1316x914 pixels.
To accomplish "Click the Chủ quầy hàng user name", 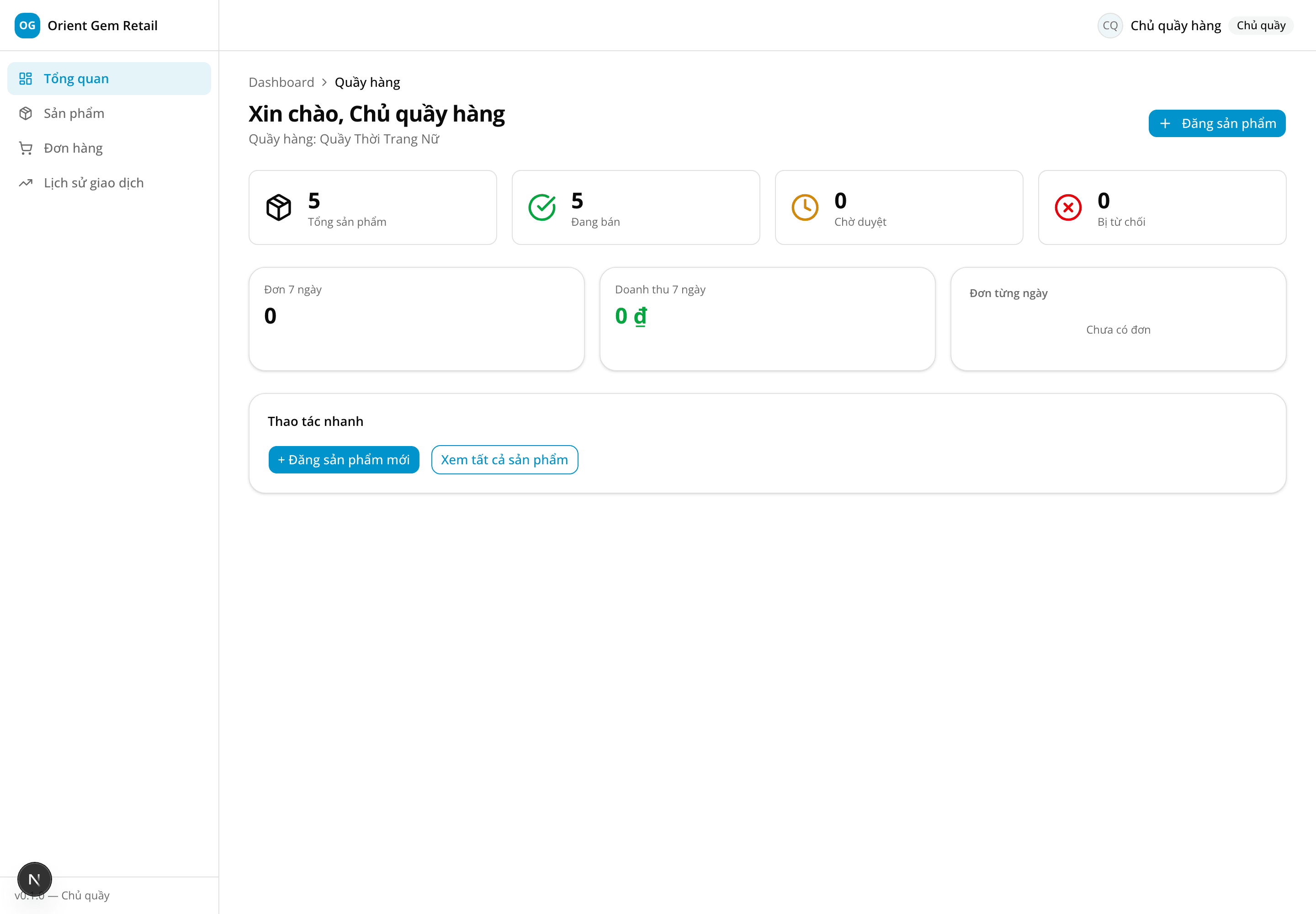I will tap(1176, 26).
